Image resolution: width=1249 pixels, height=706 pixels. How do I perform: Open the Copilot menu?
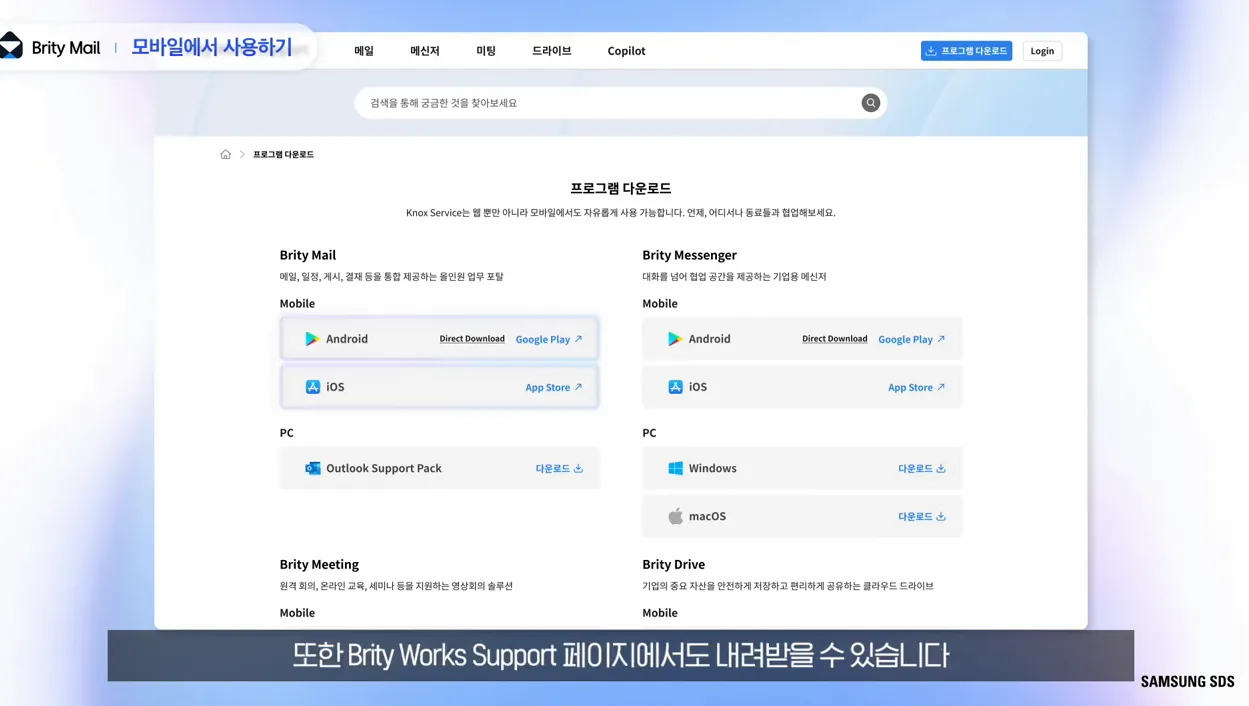pyautogui.click(x=627, y=51)
